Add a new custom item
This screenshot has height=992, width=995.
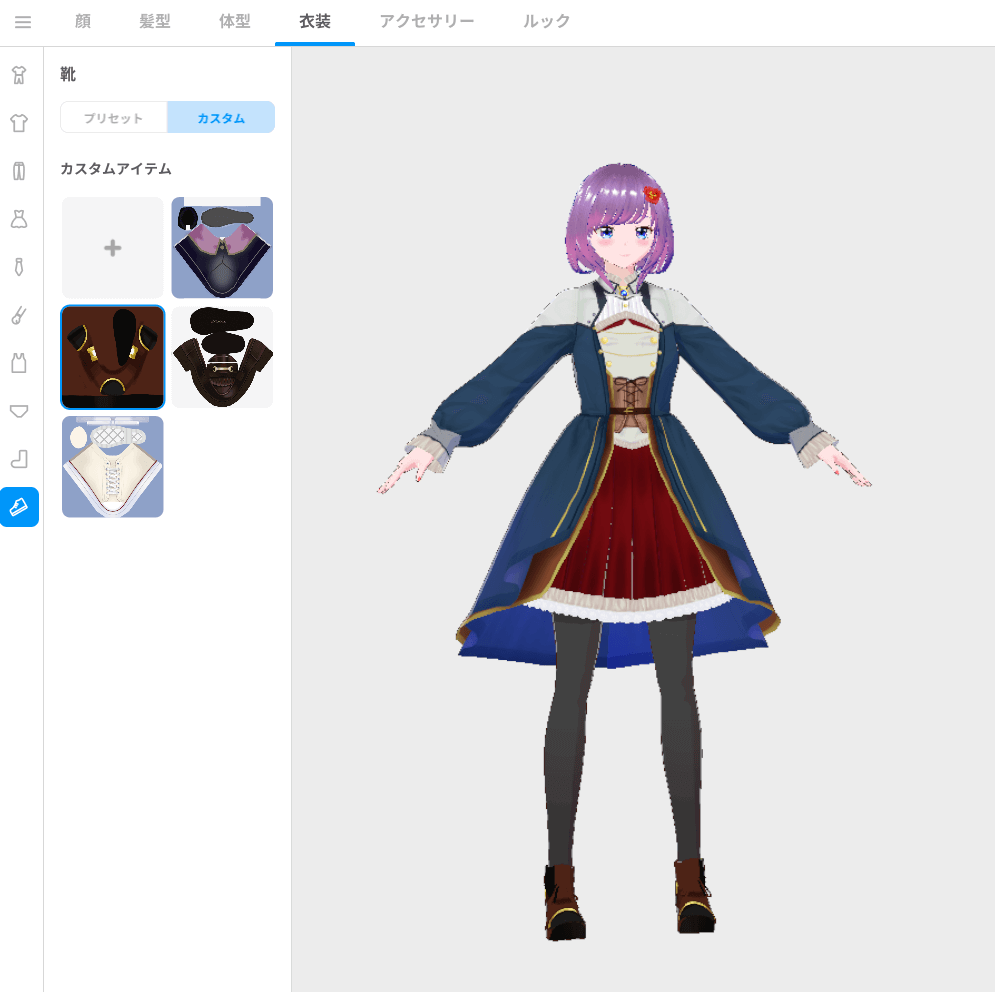(x=113, y=248)
